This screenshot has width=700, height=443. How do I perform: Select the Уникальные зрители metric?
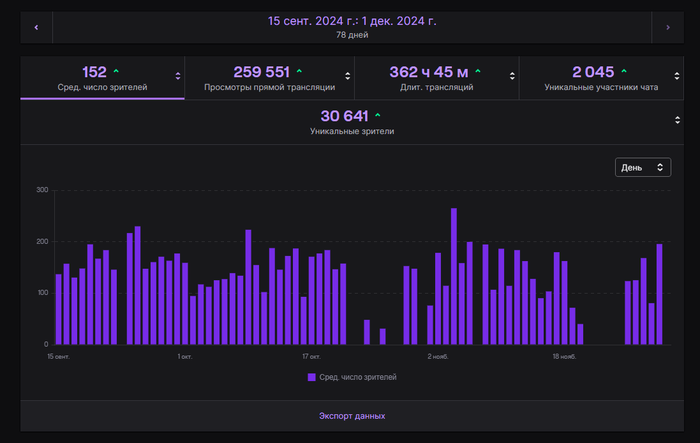[352, 122]
